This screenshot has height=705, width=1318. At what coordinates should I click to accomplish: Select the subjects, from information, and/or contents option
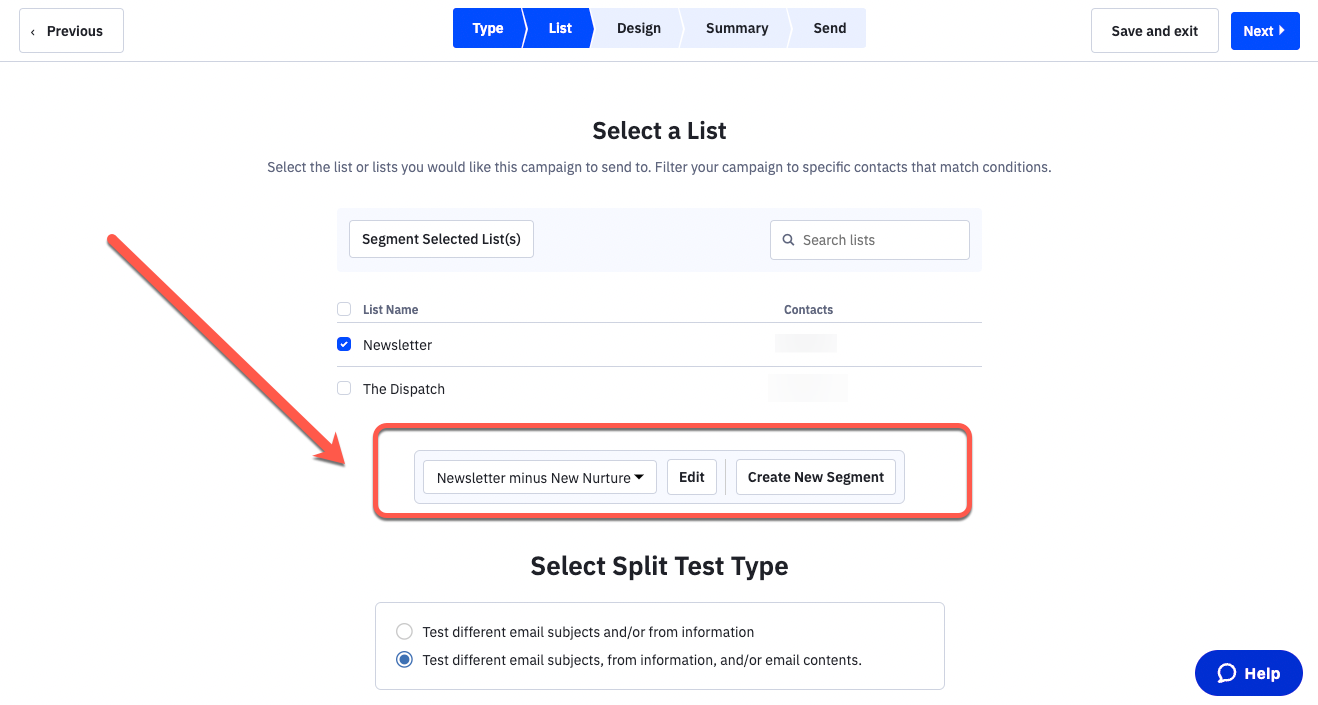click(x=404, y=660)
